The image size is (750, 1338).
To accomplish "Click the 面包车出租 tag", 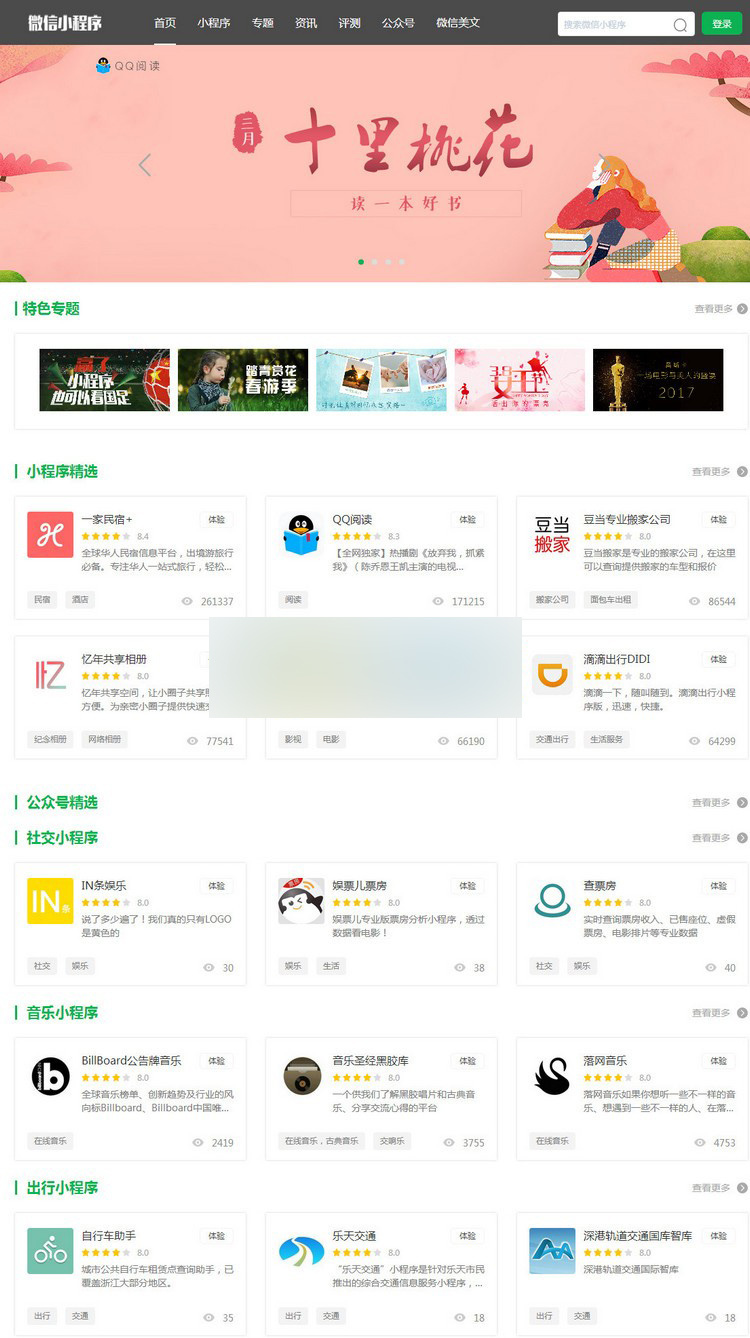I will [x=610, y=600].
